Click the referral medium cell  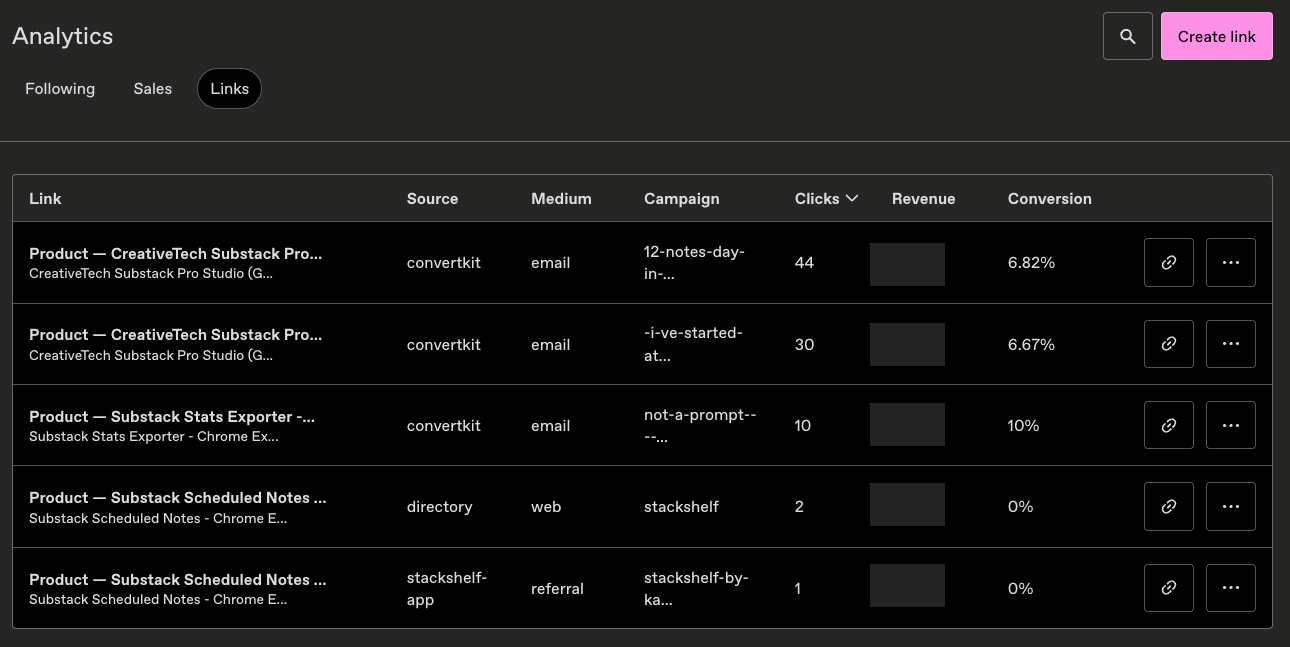pyautogui.click(x=557, y=588)
